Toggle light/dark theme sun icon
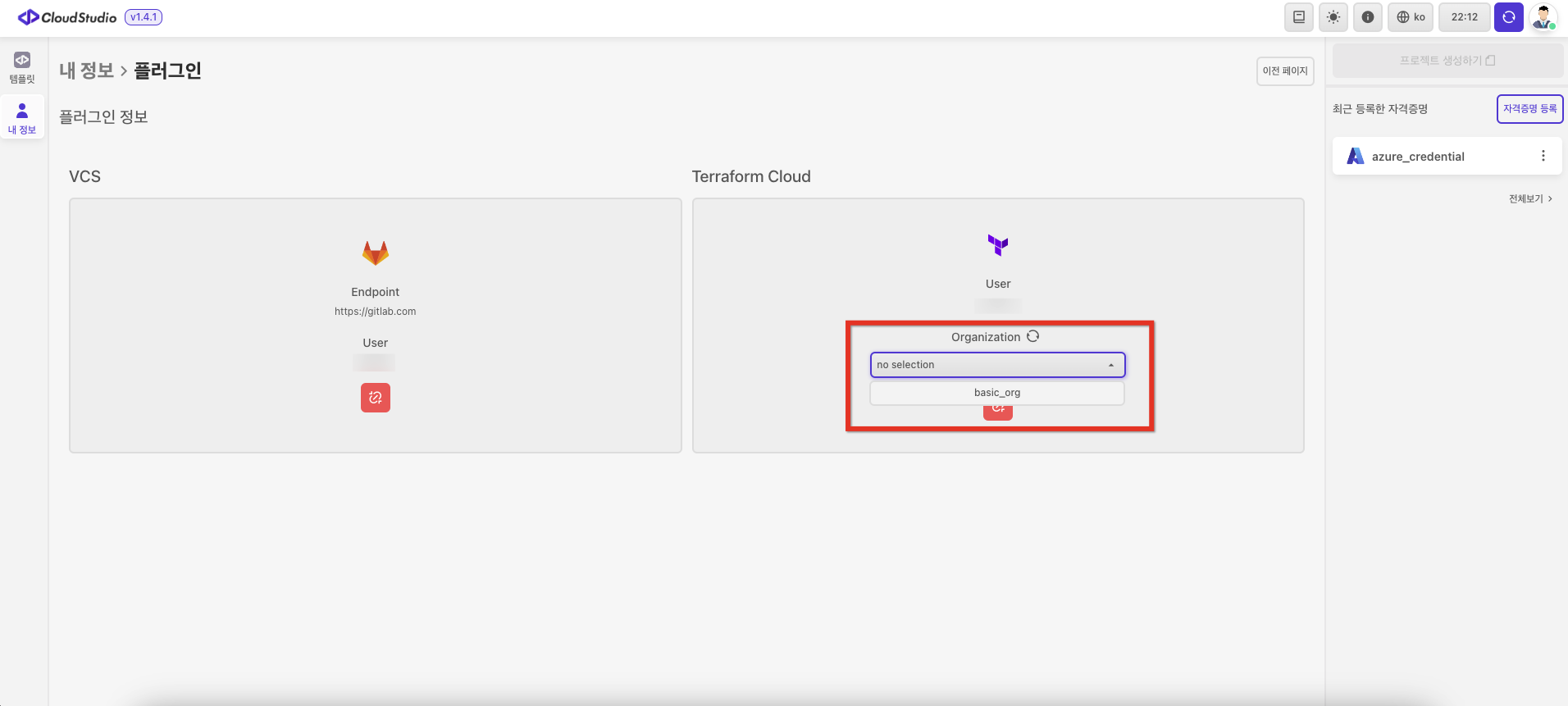The height and width of the screenshot is (706, 1568). [1333, 17]
